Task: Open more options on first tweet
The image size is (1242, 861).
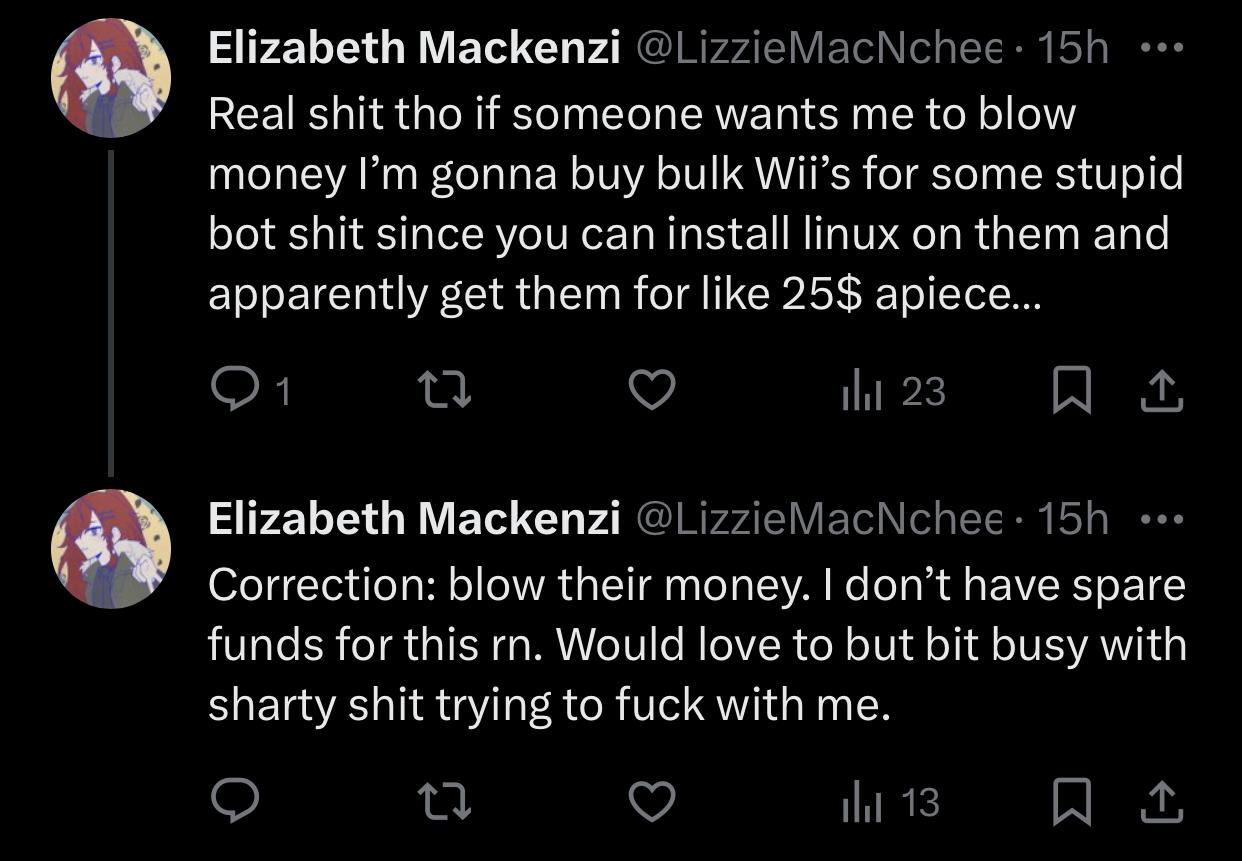Action: [x=1161, y=47]
